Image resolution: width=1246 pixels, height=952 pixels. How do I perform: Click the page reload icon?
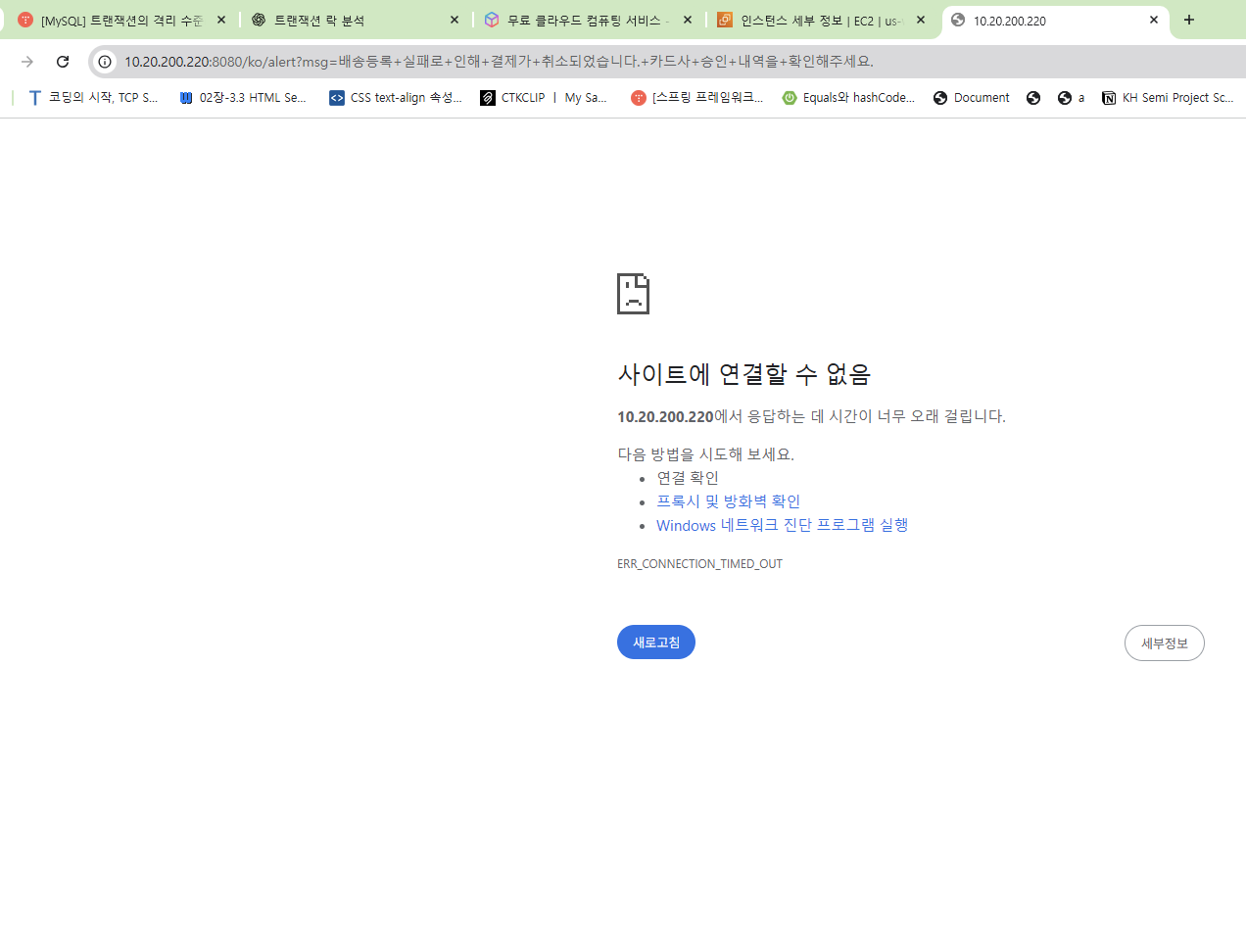point(63,62)
